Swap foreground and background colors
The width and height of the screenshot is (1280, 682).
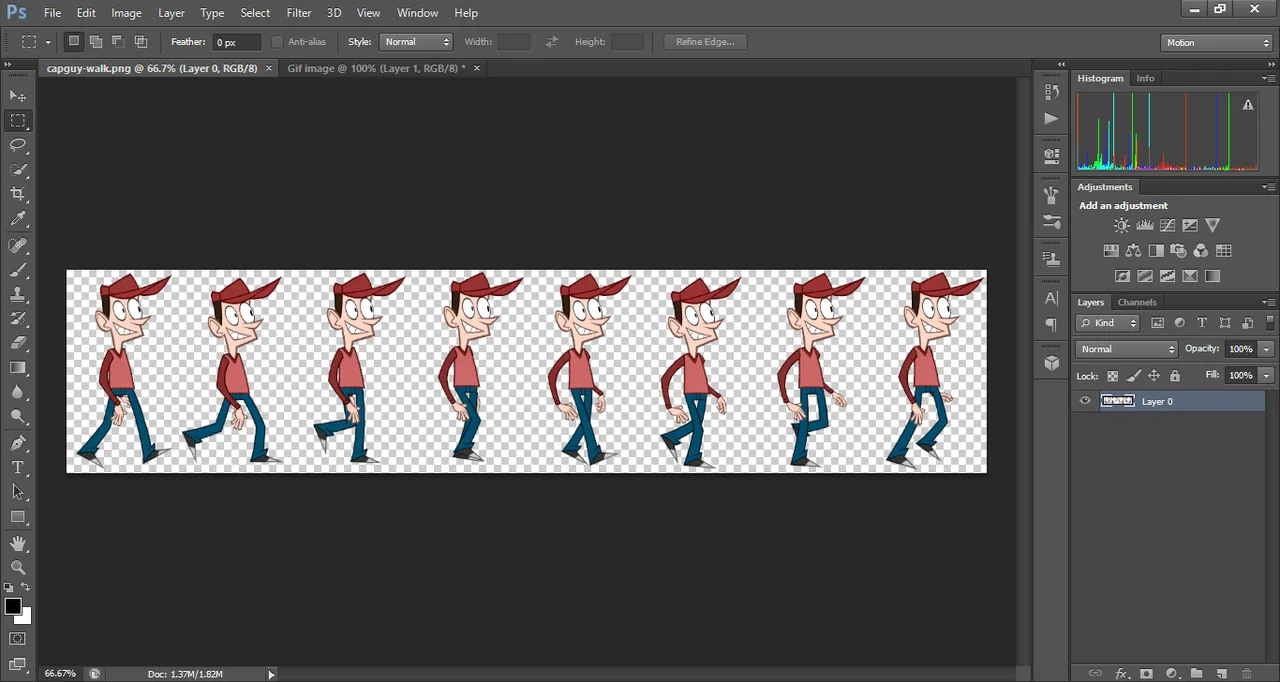pos(26,587)
